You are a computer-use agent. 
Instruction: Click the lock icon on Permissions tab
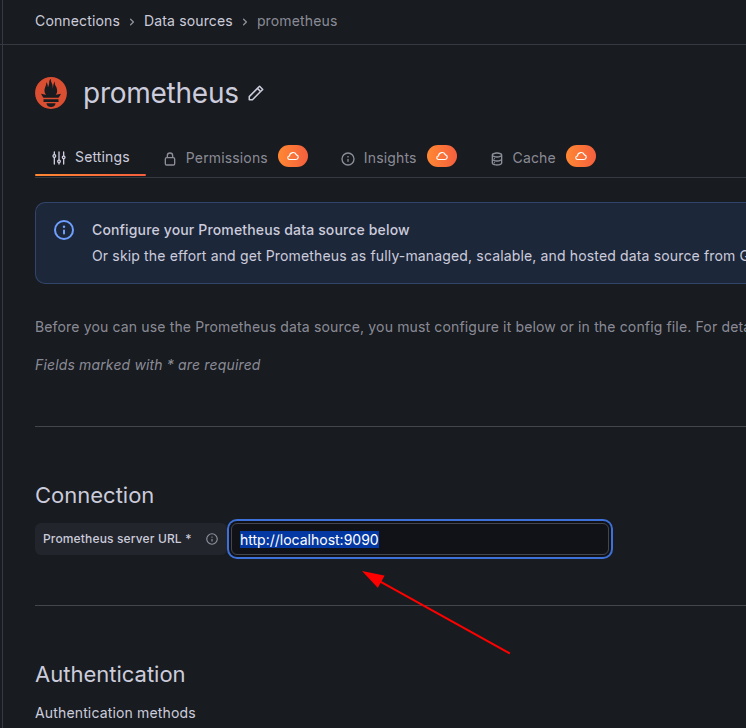coord(170,159)
